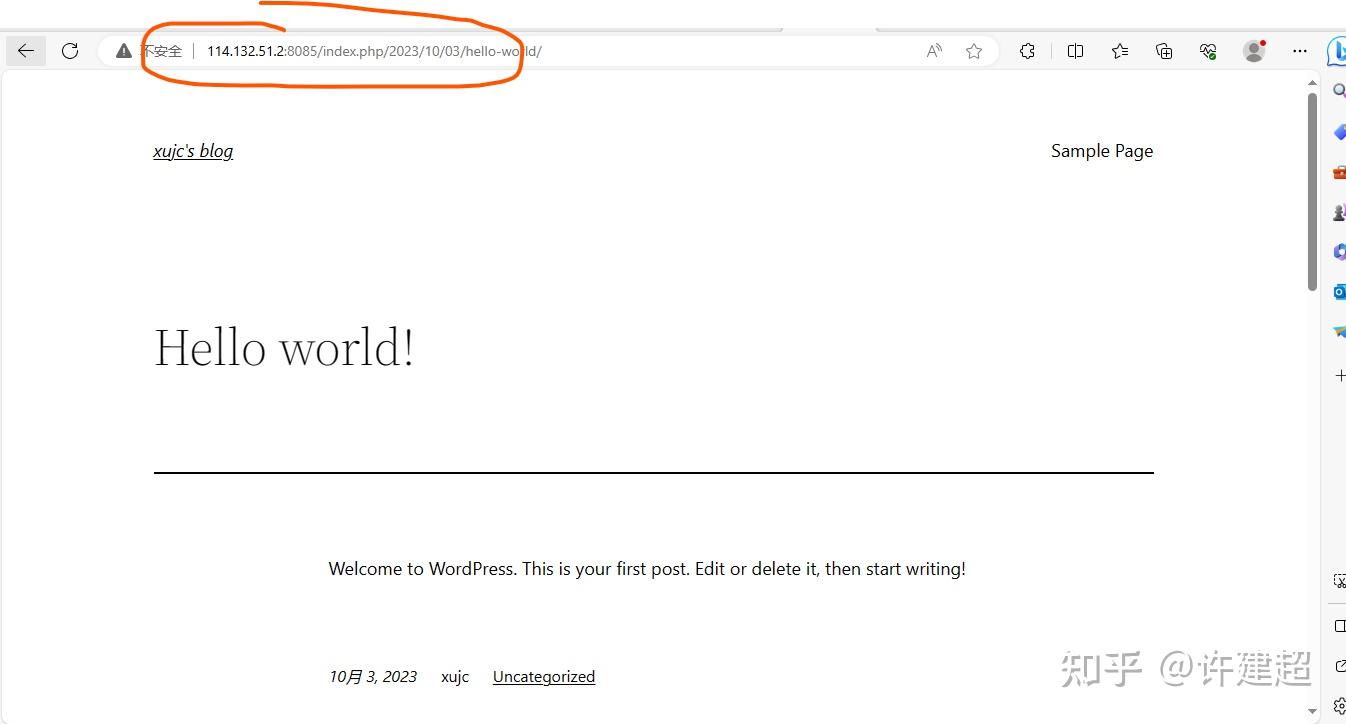Open the Uncategorized category link
This screenshot has width=1346, height=724.
544,677
